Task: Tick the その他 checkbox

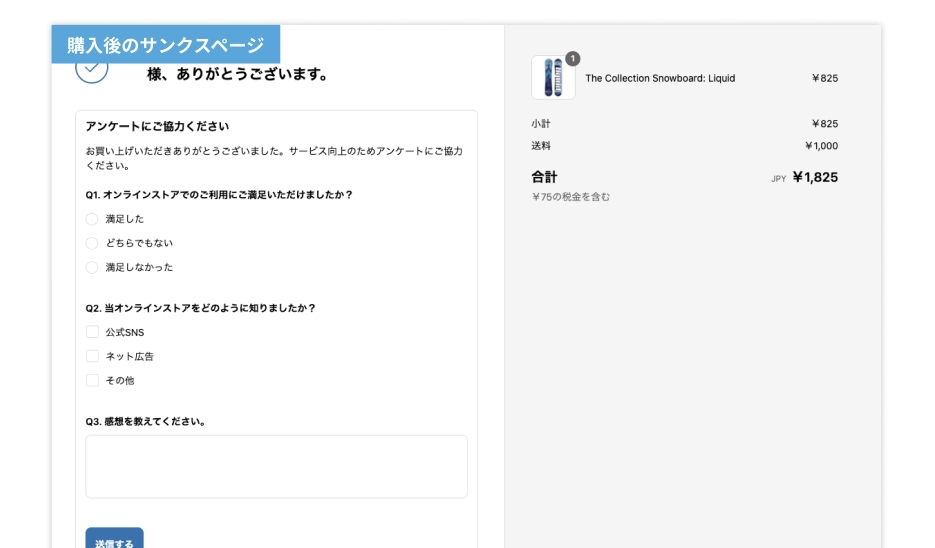Action: [x=92, y=380]
